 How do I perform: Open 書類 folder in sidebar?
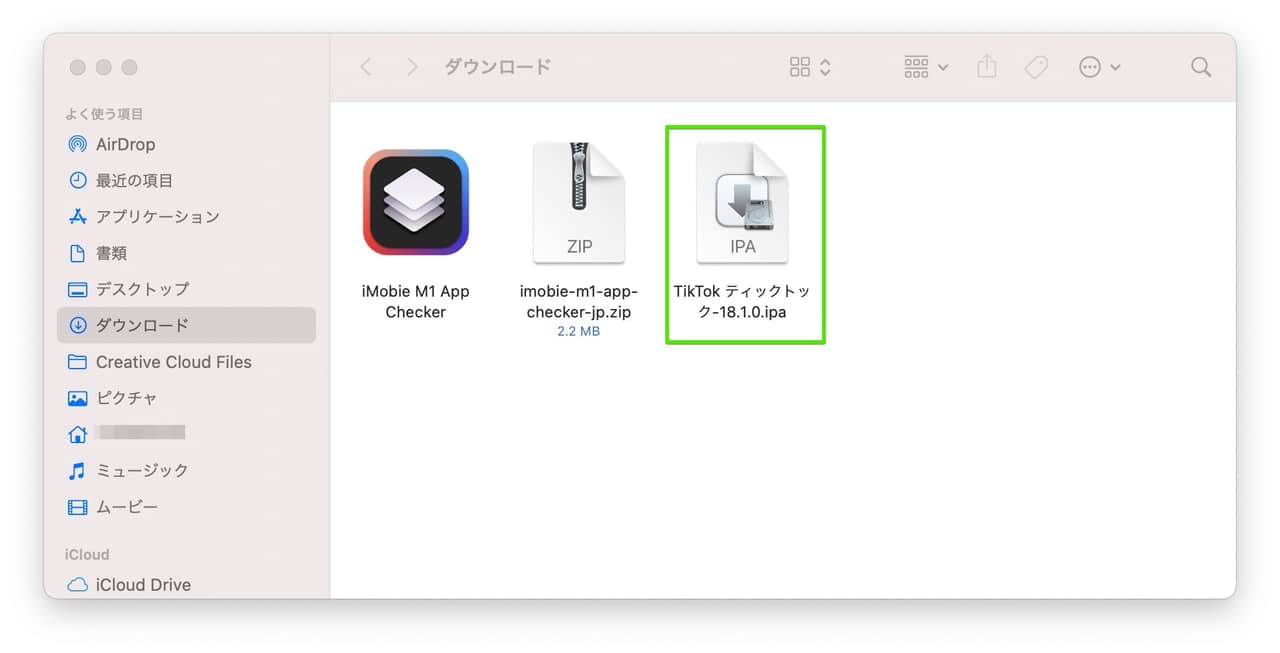(x=111, y=253)
